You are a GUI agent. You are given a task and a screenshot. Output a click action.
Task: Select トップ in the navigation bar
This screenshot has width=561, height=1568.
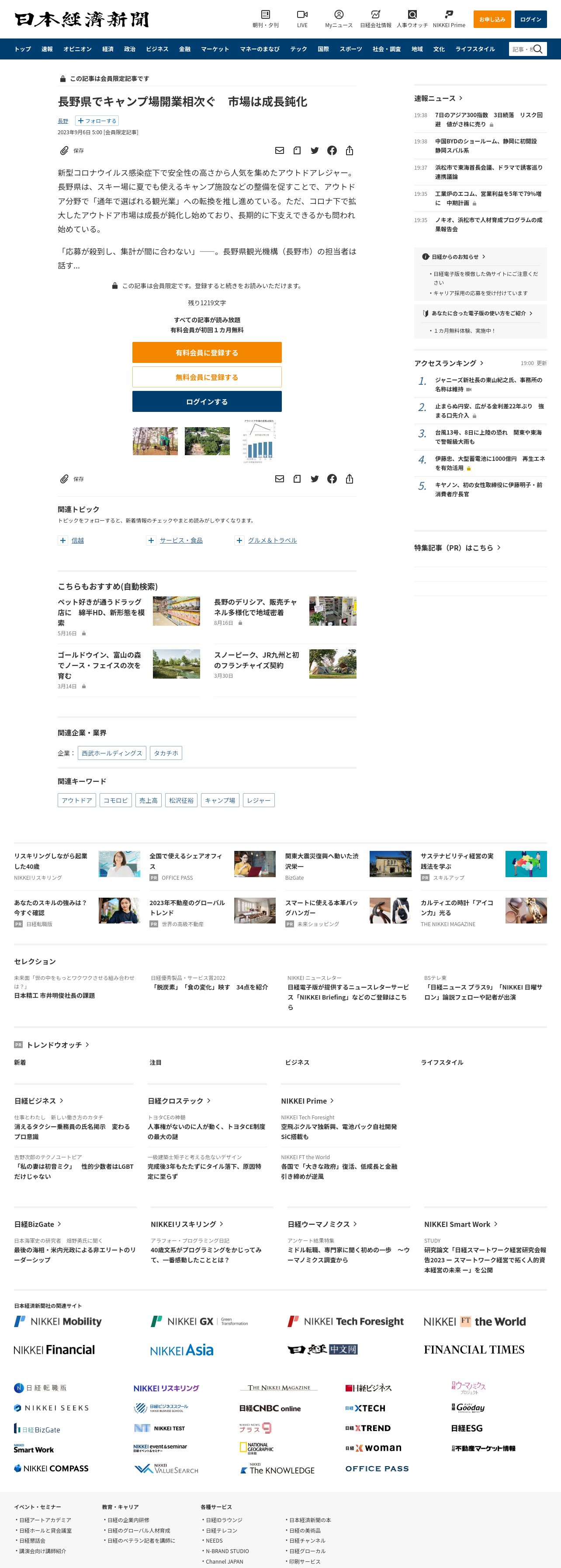23,49
